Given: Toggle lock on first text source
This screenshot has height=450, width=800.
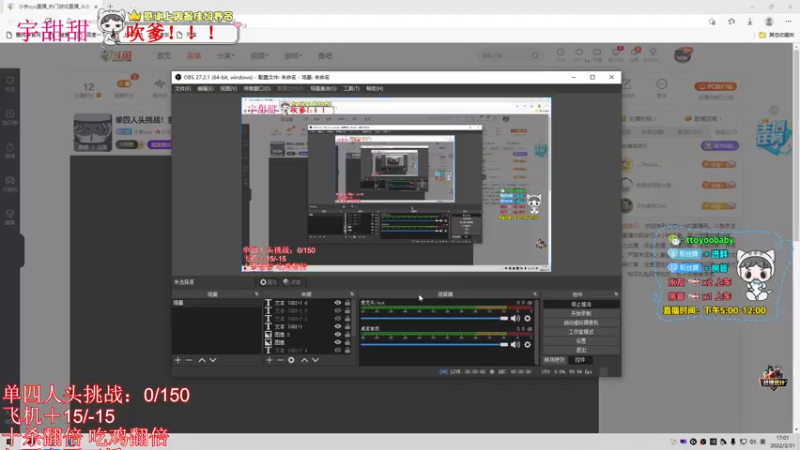Looking at the screenshot, I should click(x=347, y=303).
